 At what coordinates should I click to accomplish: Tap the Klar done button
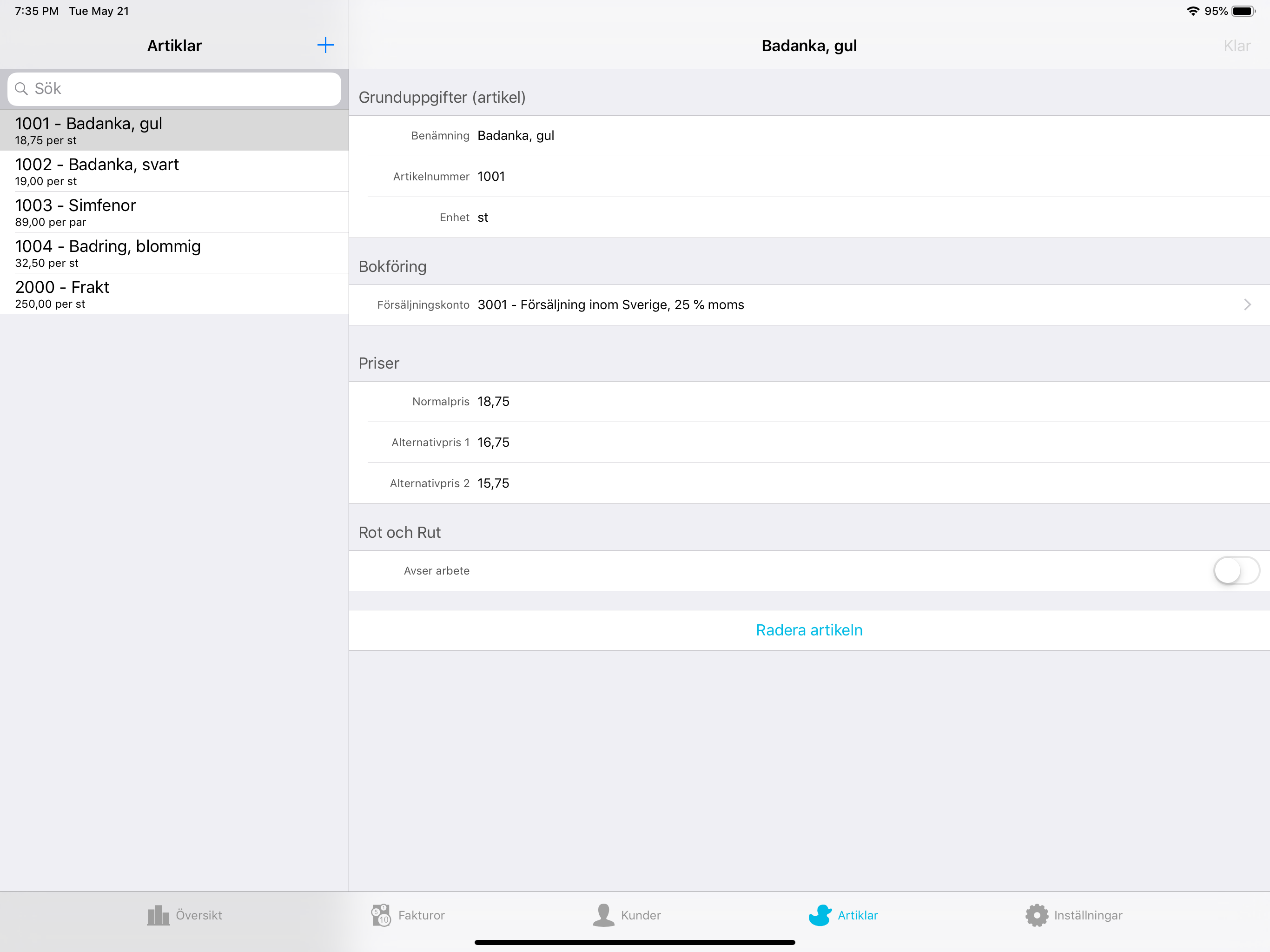point(1237,46)
